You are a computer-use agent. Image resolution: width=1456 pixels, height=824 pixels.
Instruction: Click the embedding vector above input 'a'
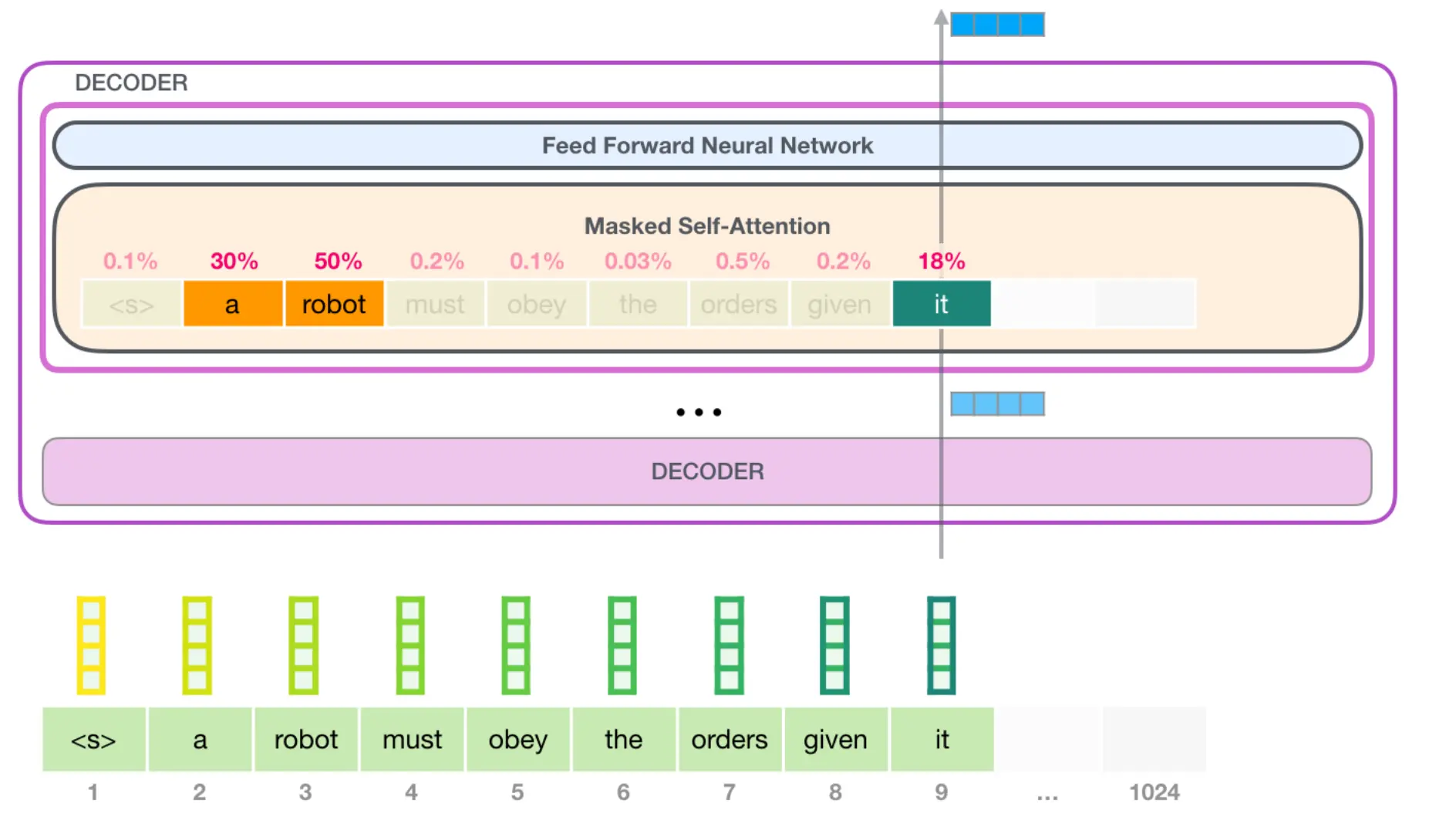tap(197, 645)
